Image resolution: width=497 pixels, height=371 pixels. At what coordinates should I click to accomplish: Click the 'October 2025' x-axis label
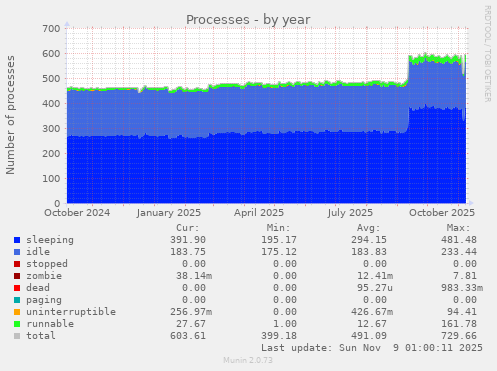[442, 213]
